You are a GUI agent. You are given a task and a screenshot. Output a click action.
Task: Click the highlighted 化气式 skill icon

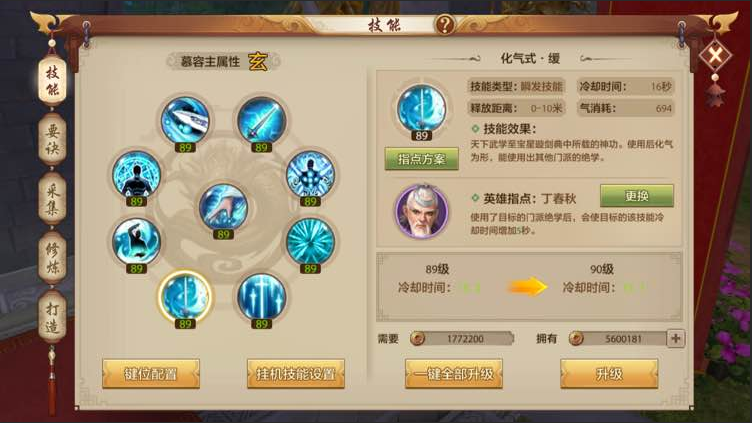click(185, 296)
